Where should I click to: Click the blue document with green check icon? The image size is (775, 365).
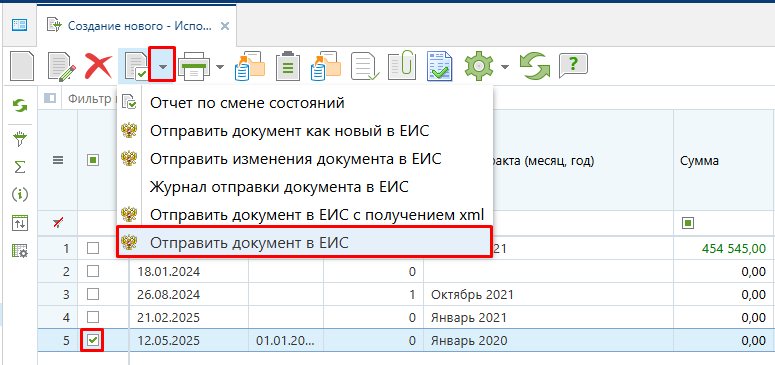coord(439,66)
